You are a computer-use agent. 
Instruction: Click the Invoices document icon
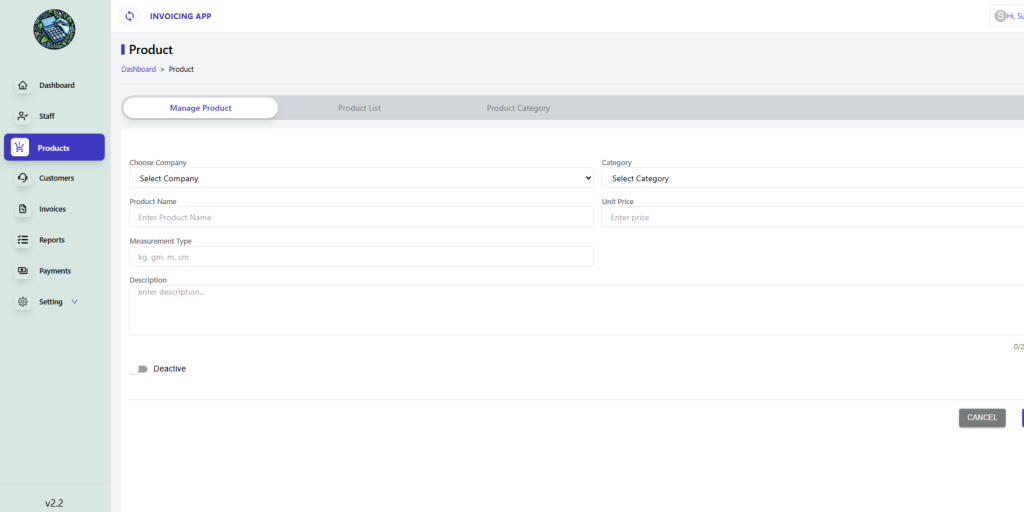click(x=23, y=209)
